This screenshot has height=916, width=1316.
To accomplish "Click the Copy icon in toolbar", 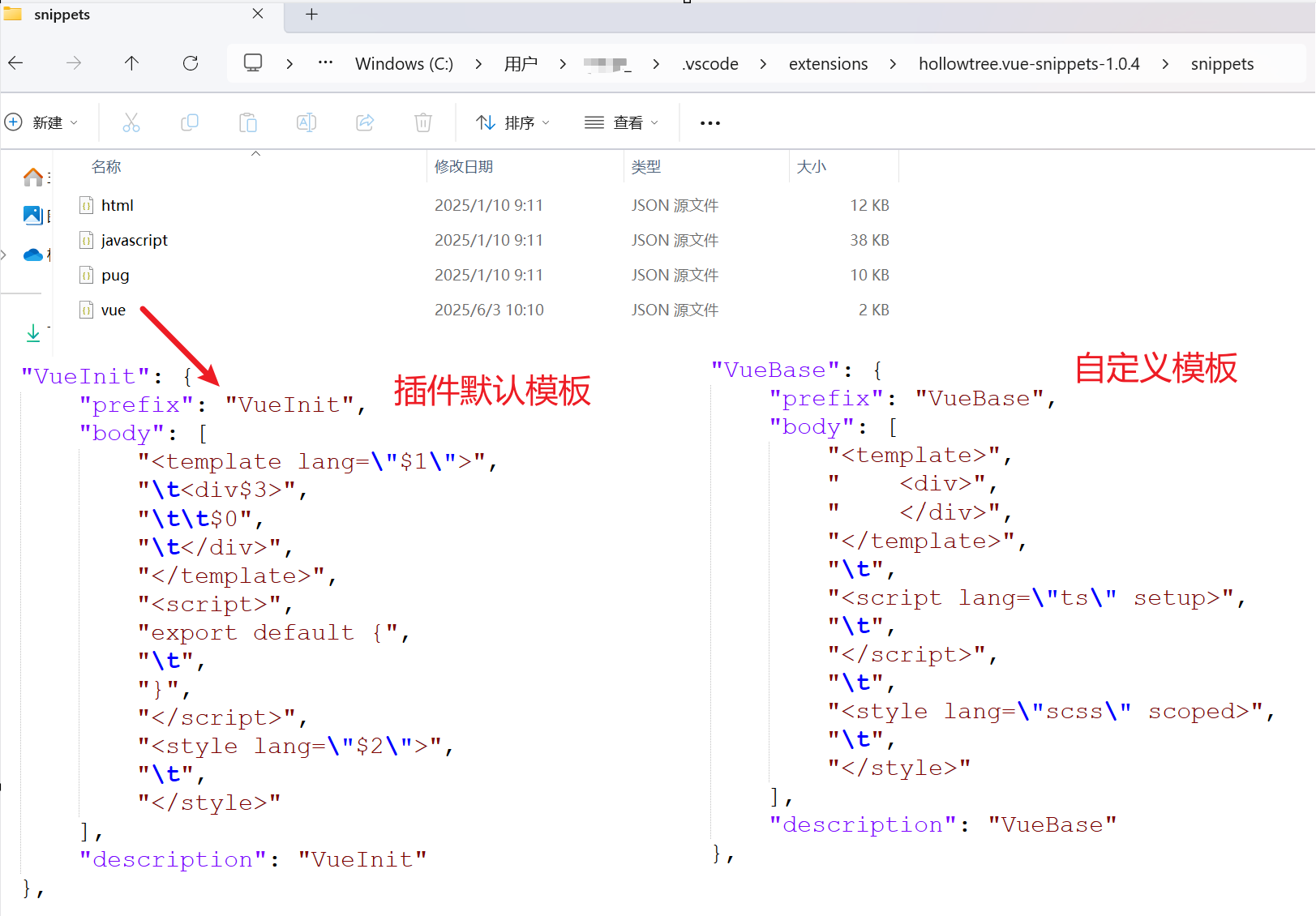I will [190, 122].
